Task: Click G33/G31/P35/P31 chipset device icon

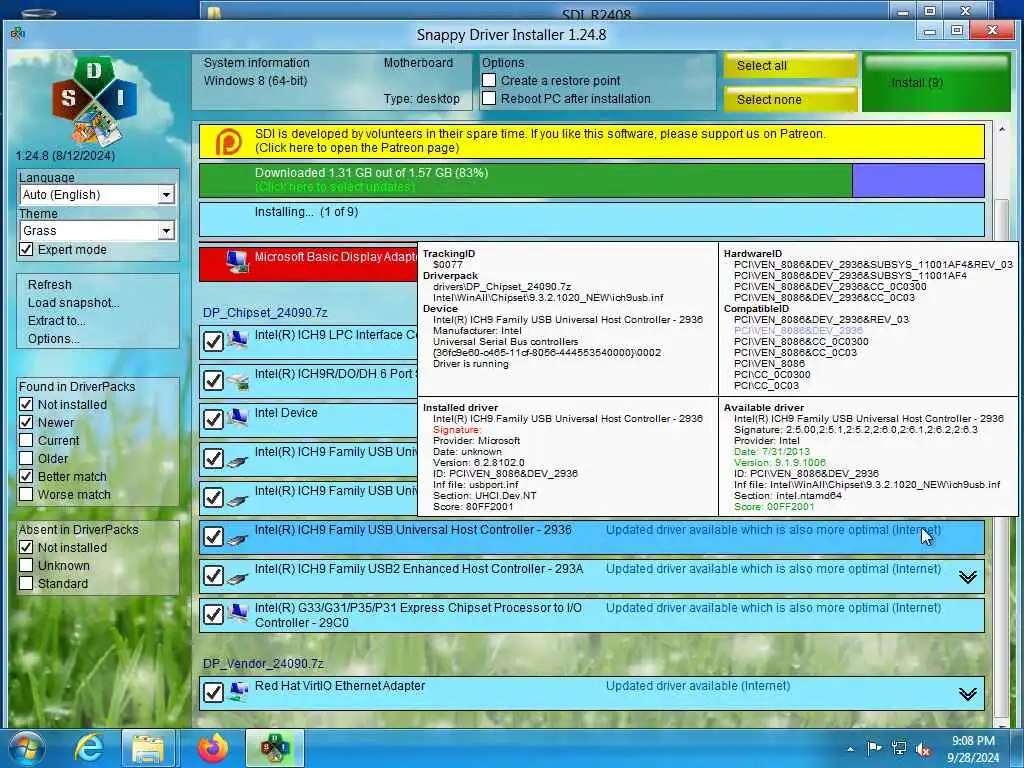Action: (238, 613)
